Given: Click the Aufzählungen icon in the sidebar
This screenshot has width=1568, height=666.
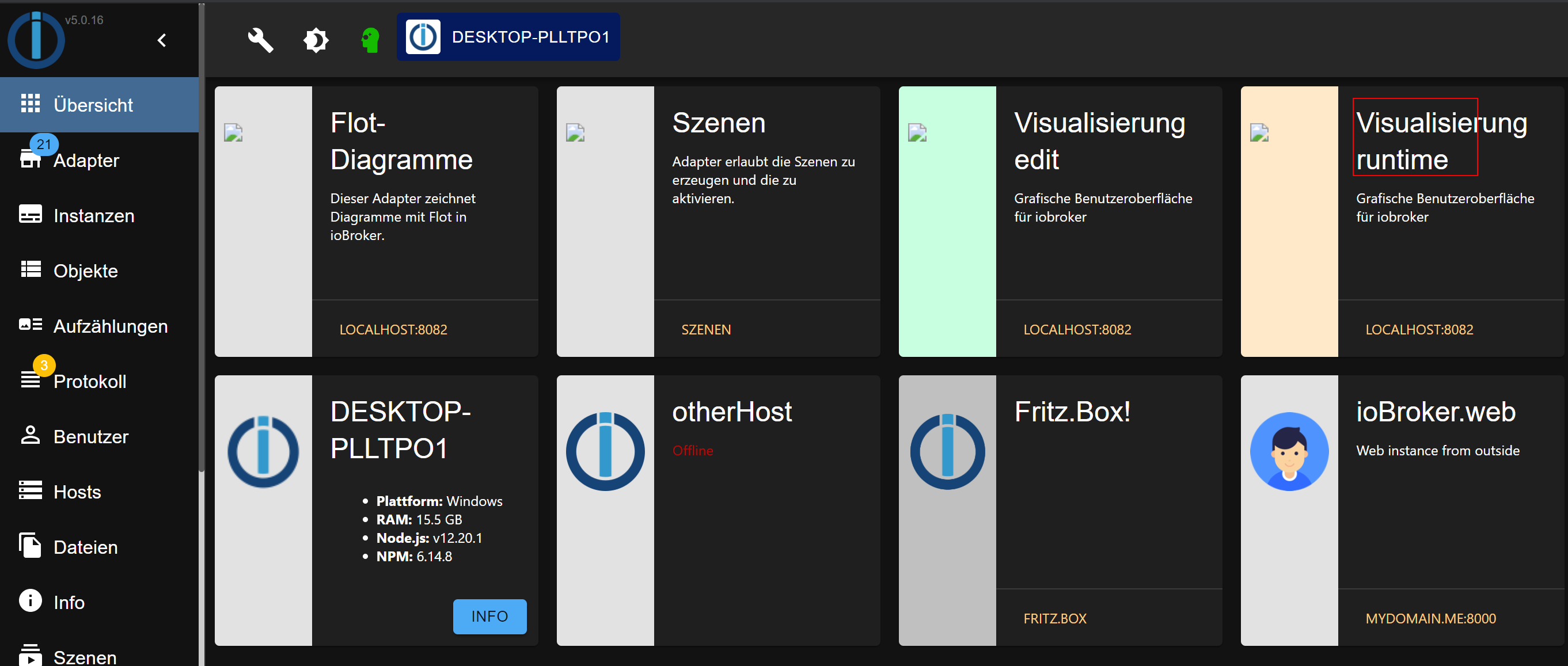Looking at the screenshot, I should point(31,324).
